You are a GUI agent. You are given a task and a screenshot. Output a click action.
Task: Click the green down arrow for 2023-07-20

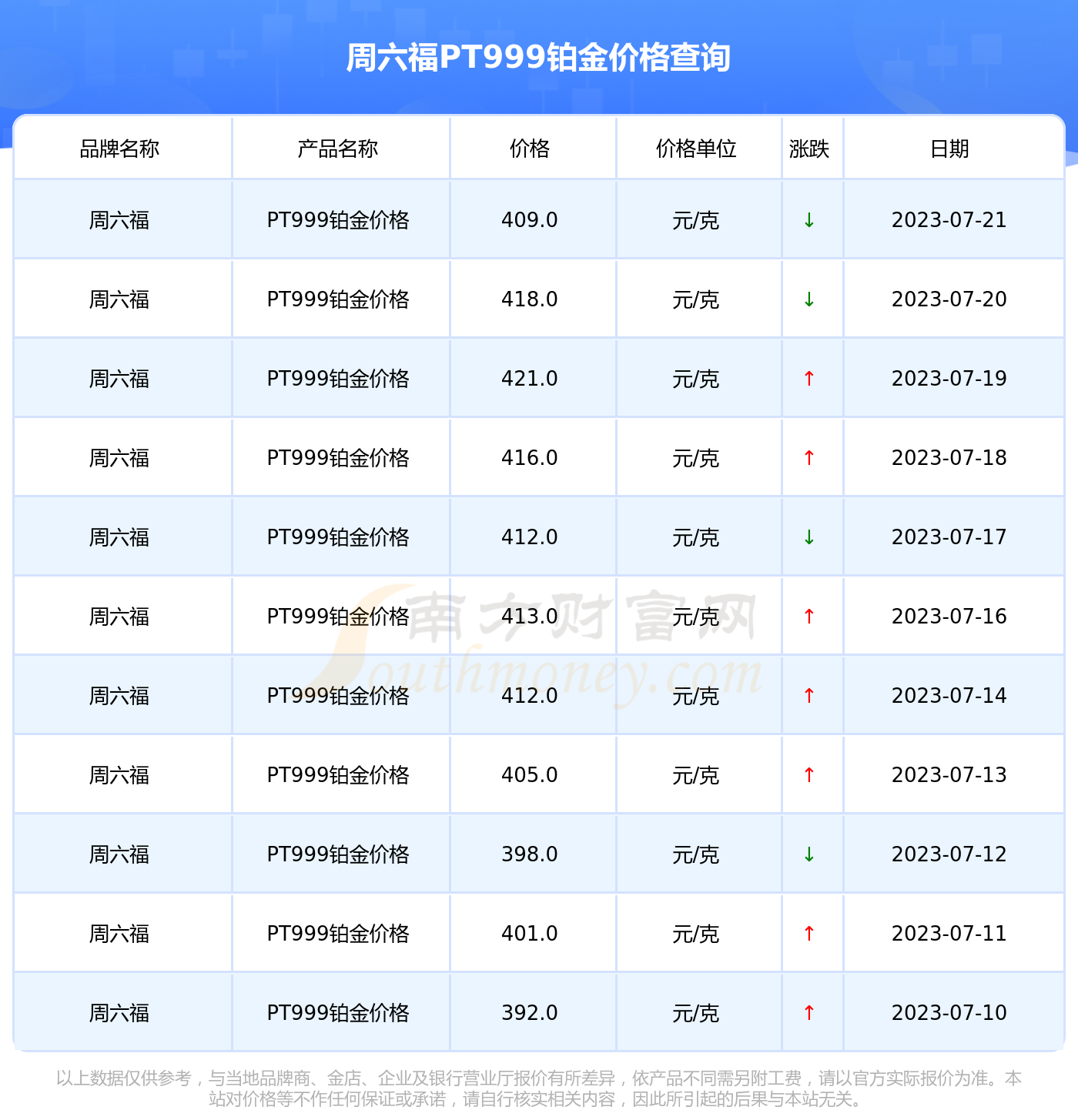809,299
